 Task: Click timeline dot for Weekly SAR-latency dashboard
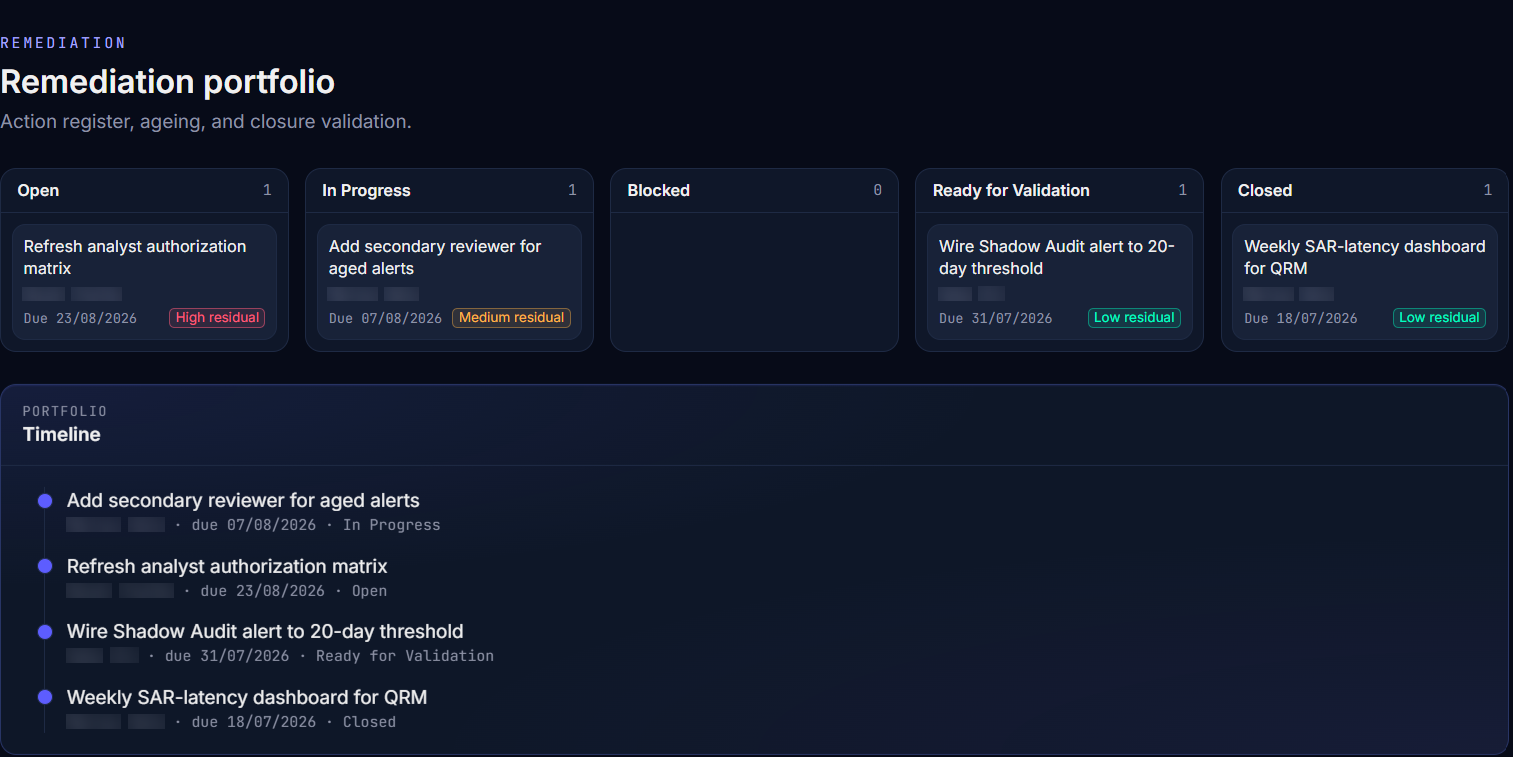pyautogui.click(x=45, y=697)
